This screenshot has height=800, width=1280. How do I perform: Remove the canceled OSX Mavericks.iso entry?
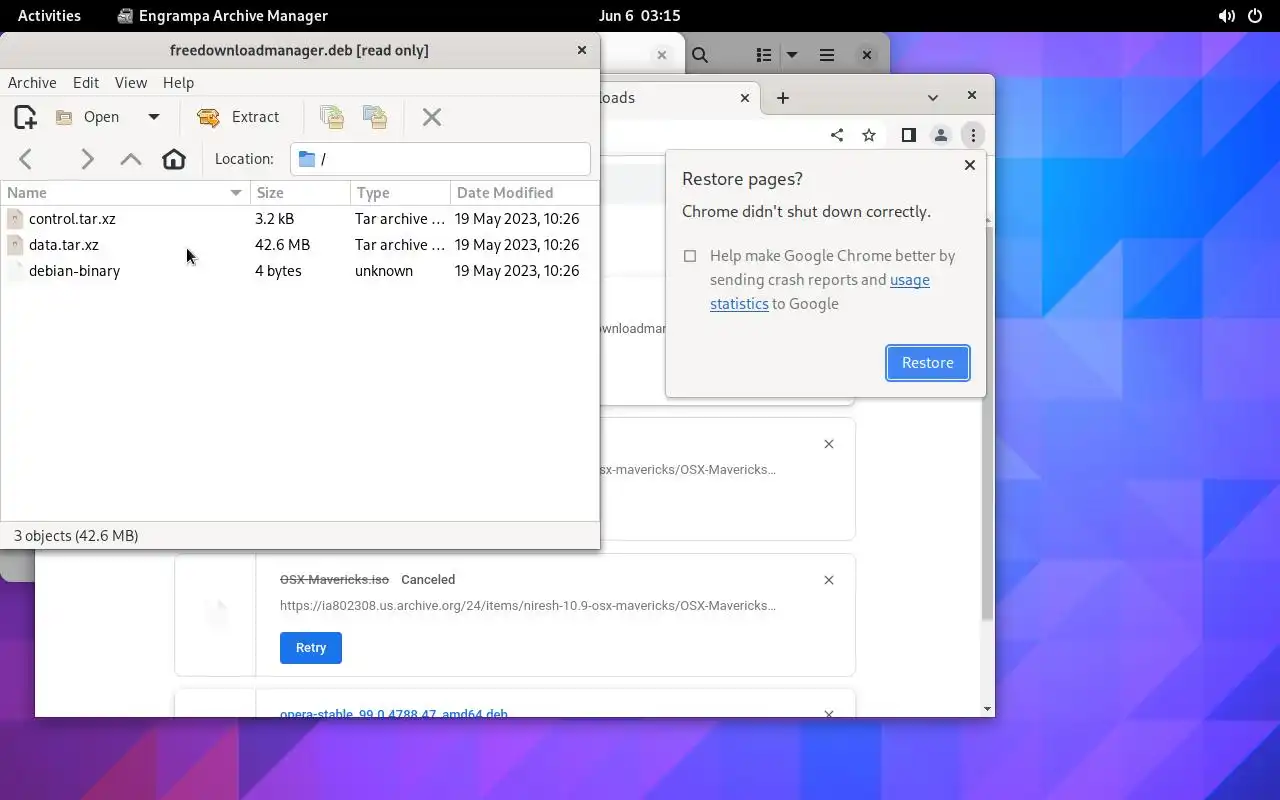(829, 580)
